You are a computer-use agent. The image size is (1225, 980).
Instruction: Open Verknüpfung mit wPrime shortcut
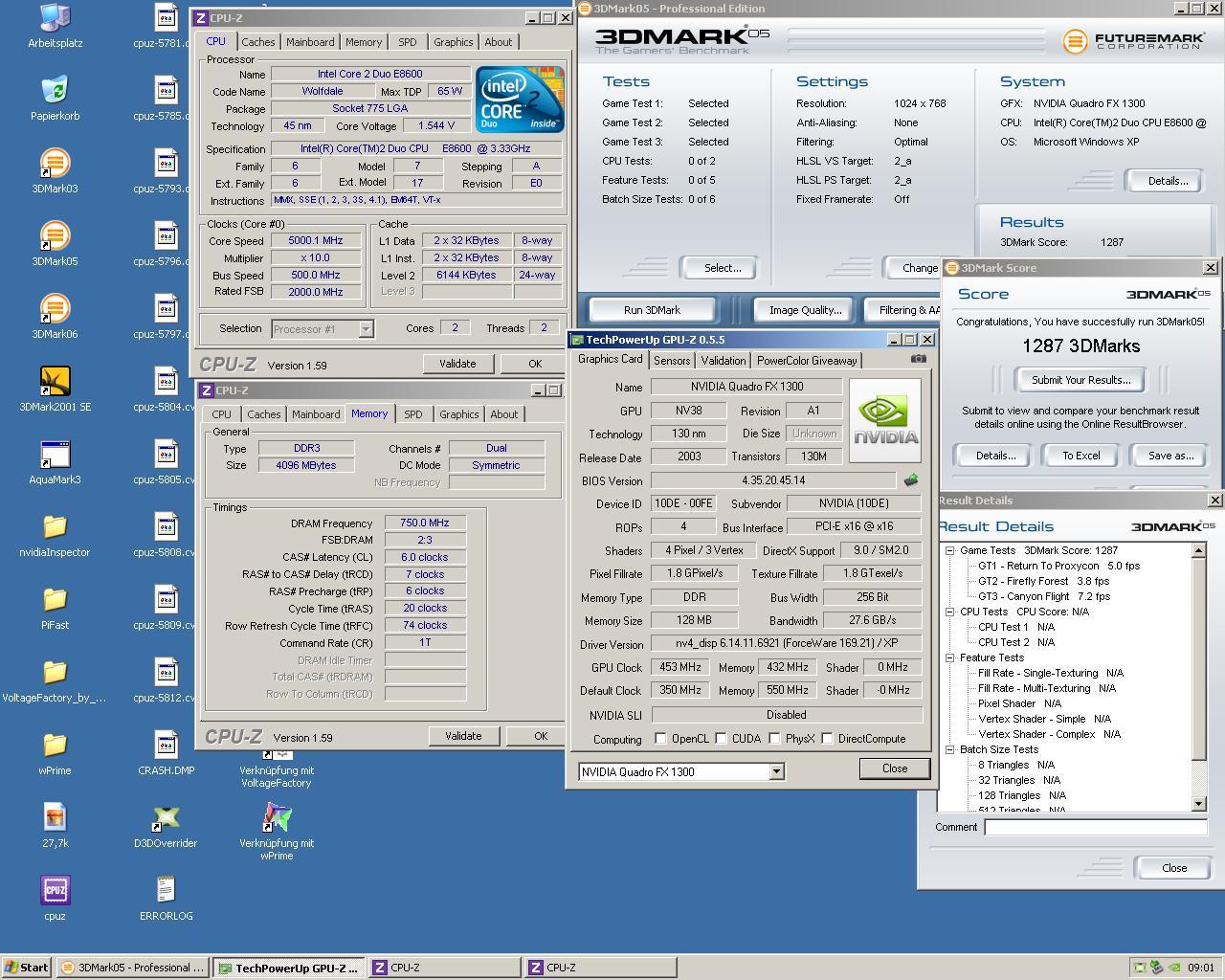pyautogui.click(x=277, y=831)
